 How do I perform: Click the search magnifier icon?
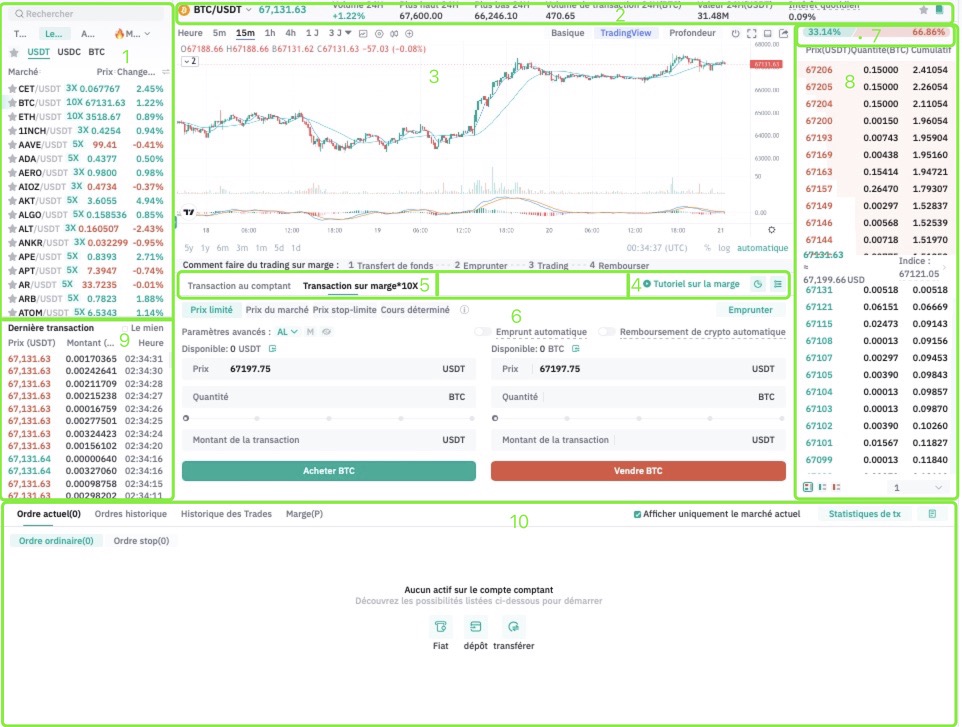[20, 13]
